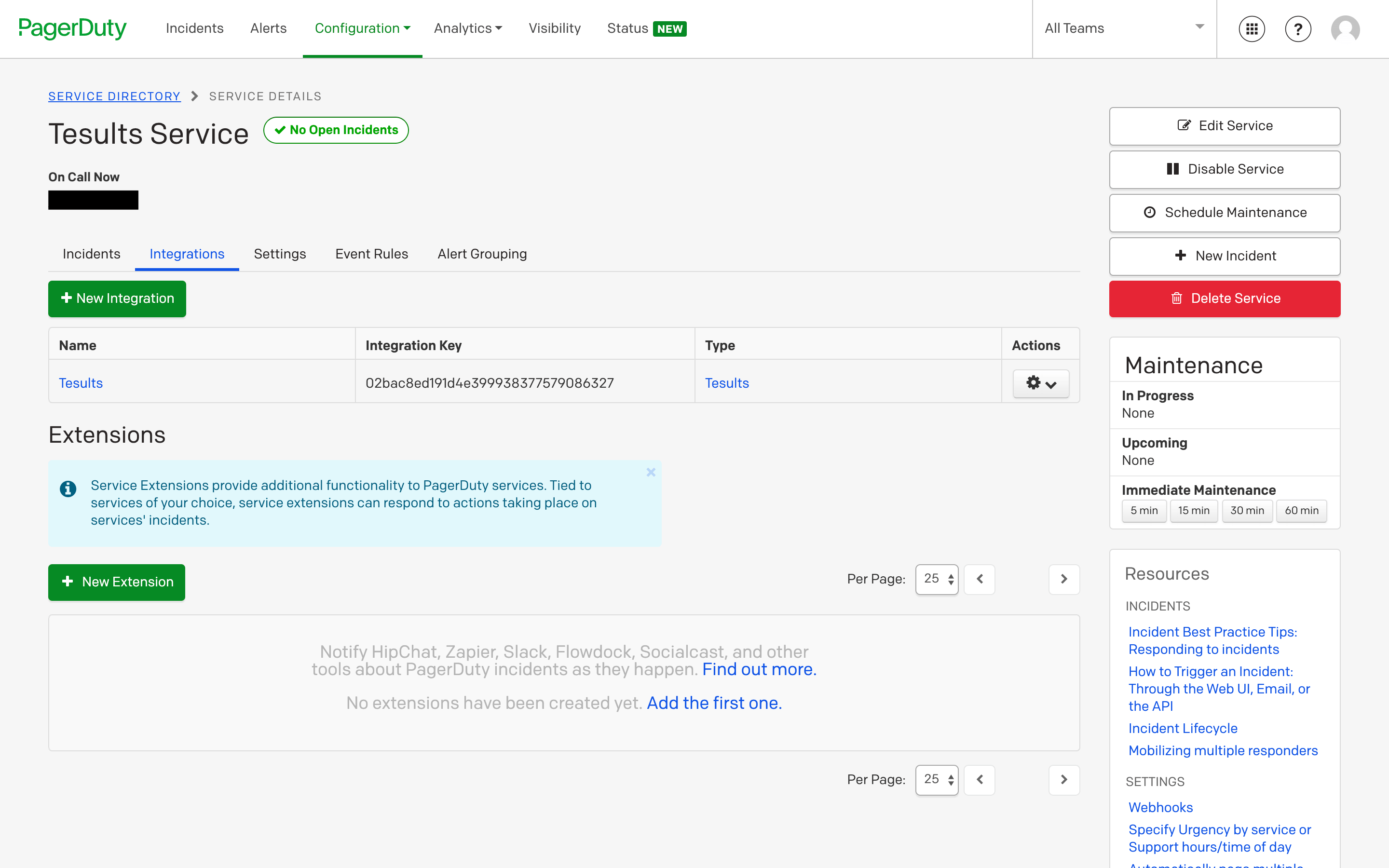Go to PagerDuty home via logo
The image size is (1389, 868).
[72, 28]
